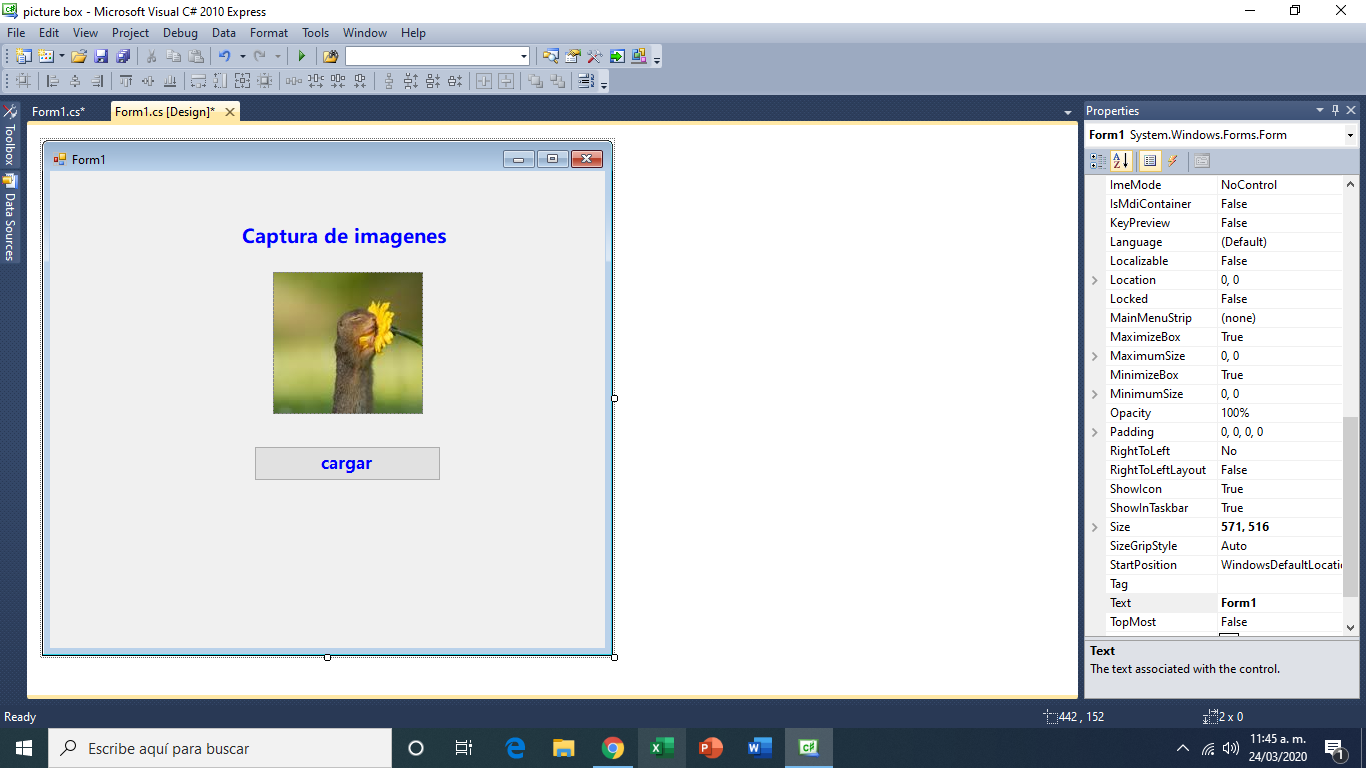This screenshot has height=768, width=1366.
Task: Open the Project menu
Action: click(130, 33)
